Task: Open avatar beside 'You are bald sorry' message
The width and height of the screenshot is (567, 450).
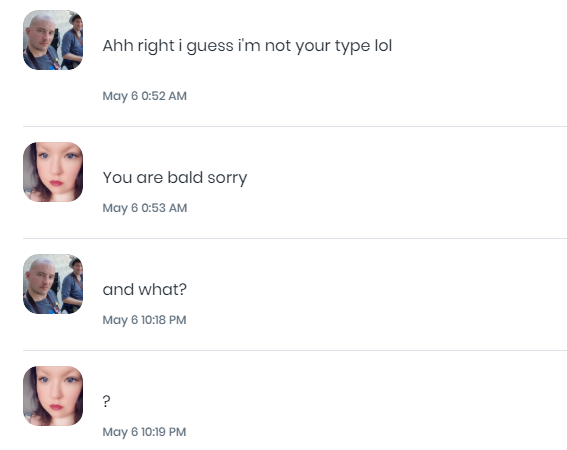Action: [x=53, y=172]
